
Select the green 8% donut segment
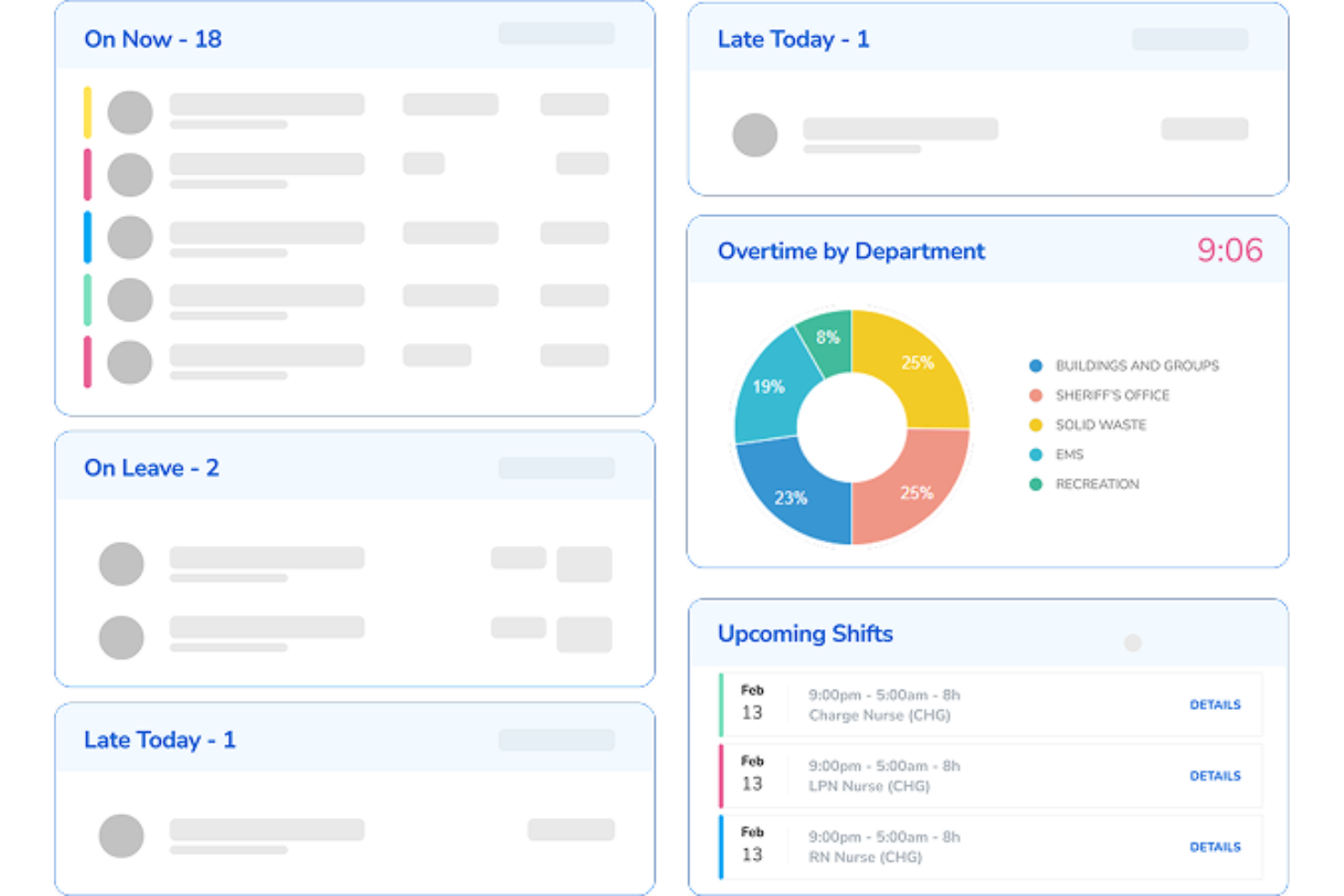pyautogui.click(x=827, y=340)
